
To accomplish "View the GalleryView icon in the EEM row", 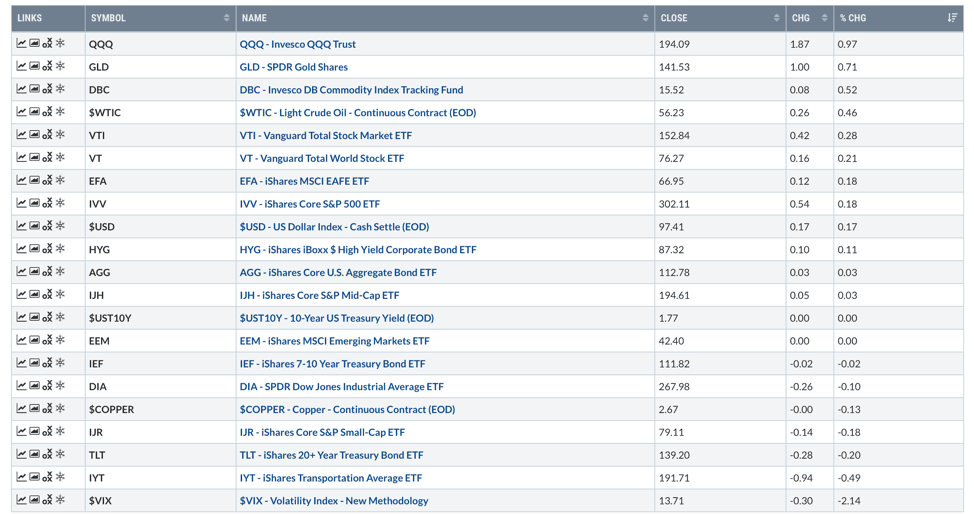I will coord(34,340).
